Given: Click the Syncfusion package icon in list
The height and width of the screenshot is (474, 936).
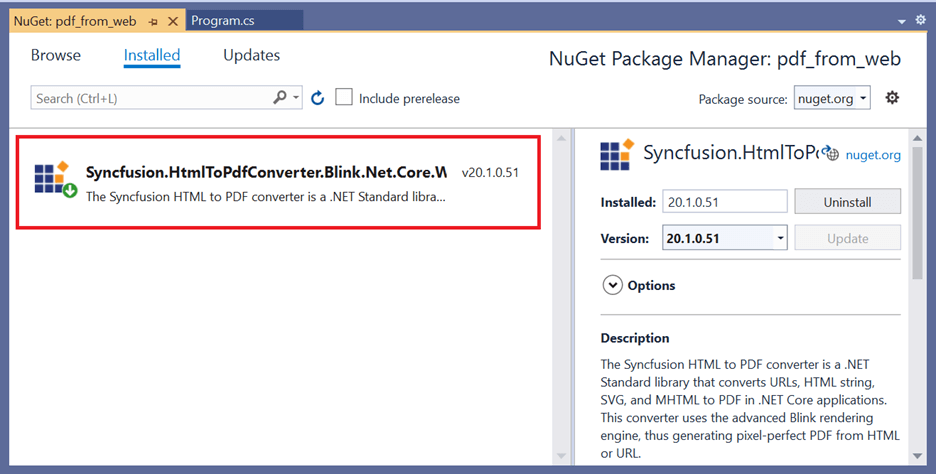Looking at the screenshot, I should (x=55, y=180).
